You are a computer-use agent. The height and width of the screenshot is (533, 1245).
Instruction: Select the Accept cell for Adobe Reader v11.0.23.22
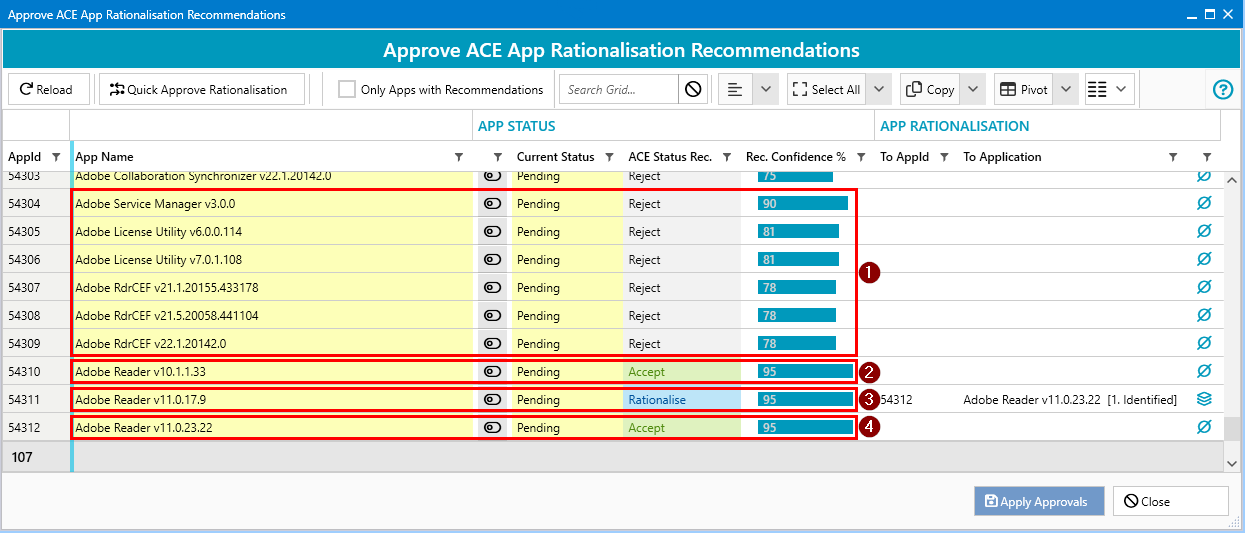(x=682, y=427)
